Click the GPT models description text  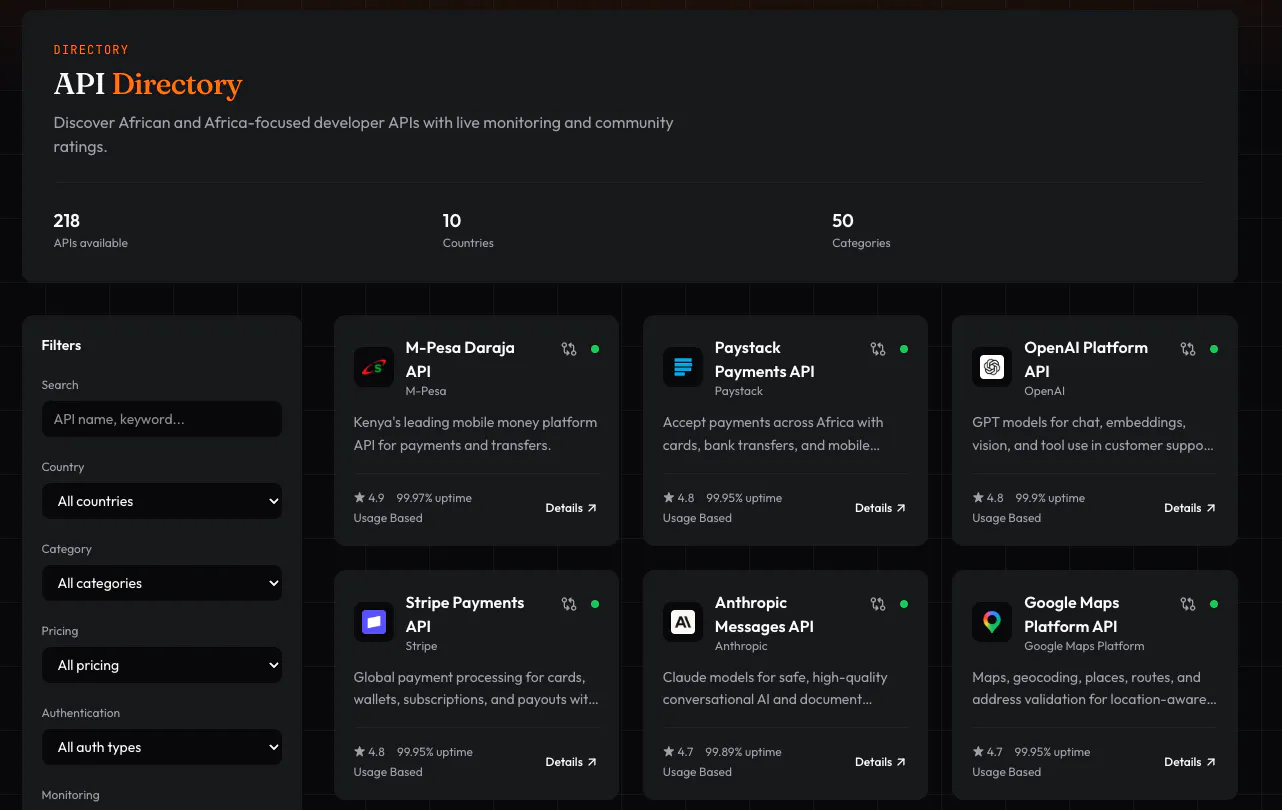[1093, 434]
